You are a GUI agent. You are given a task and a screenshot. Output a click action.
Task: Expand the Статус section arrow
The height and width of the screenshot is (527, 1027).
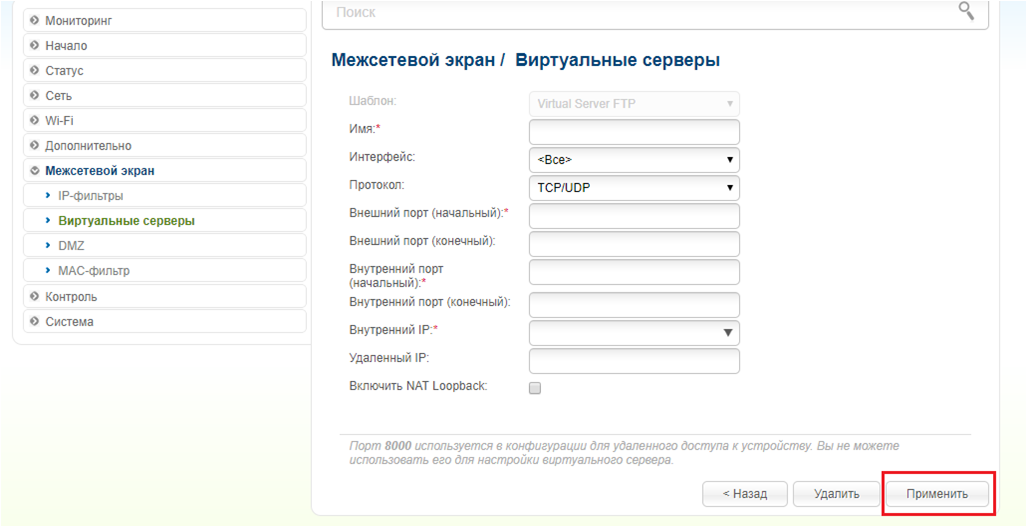pyautogui.click(x=34, y=71)
